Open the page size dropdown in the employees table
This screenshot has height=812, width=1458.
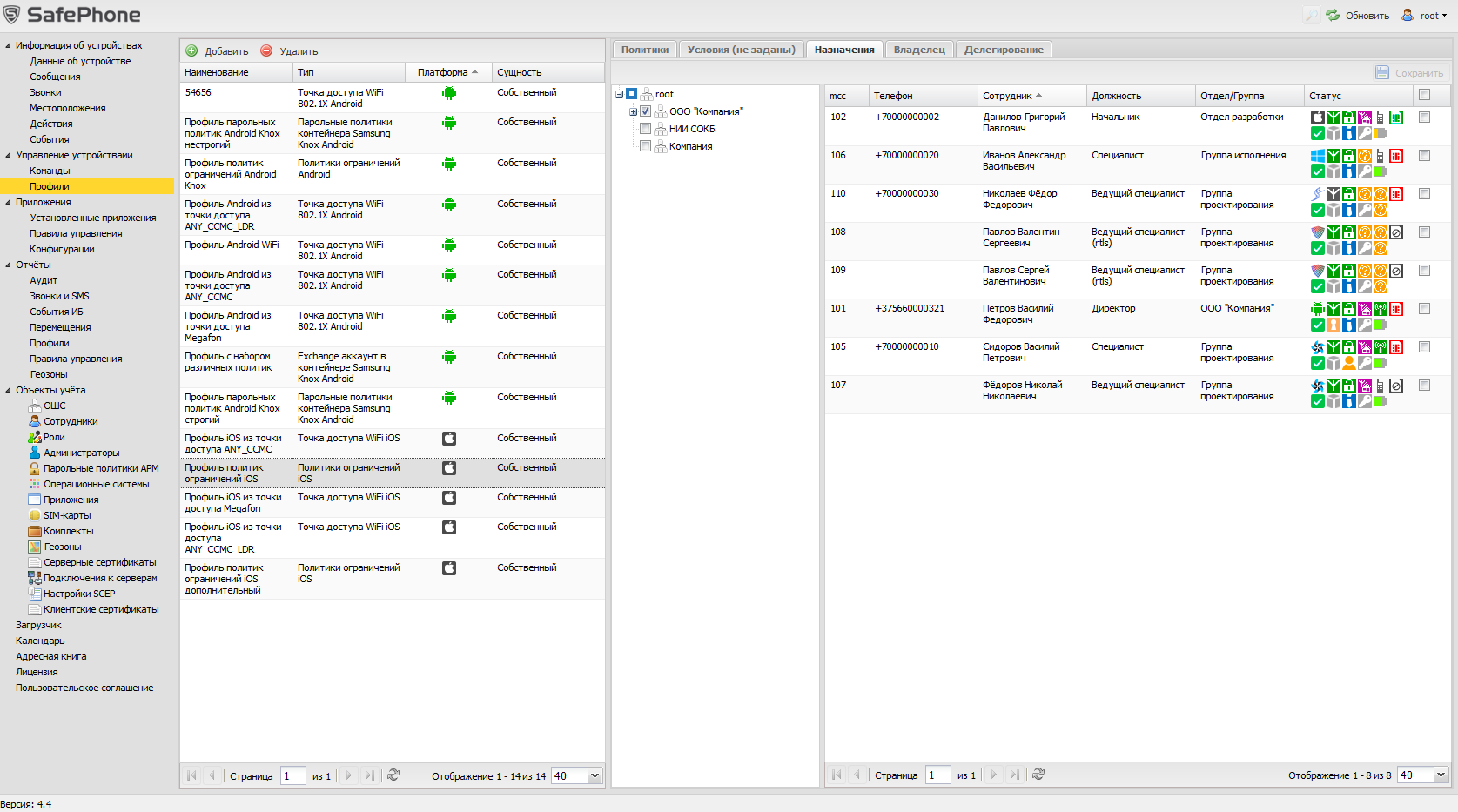pos(1441,775)
